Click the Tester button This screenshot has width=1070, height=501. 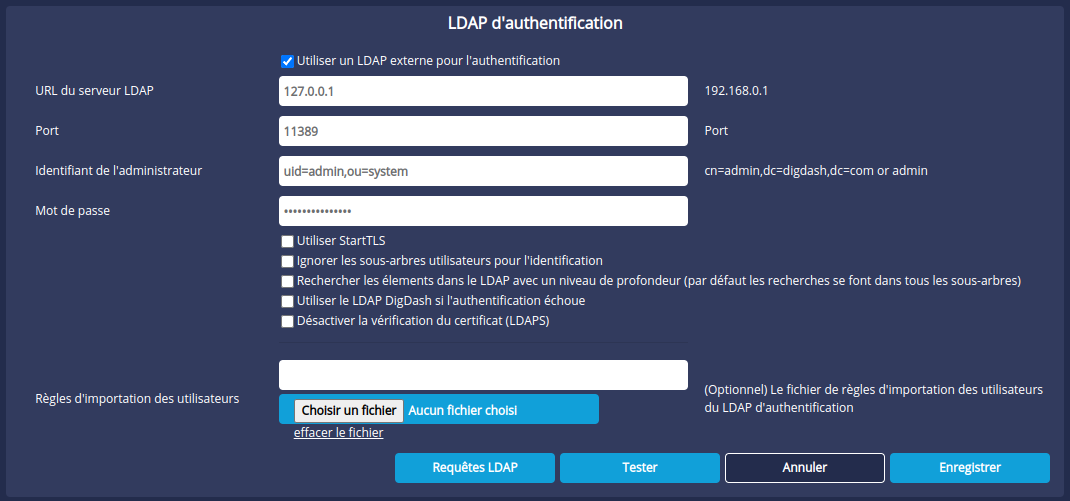point(640,468)
